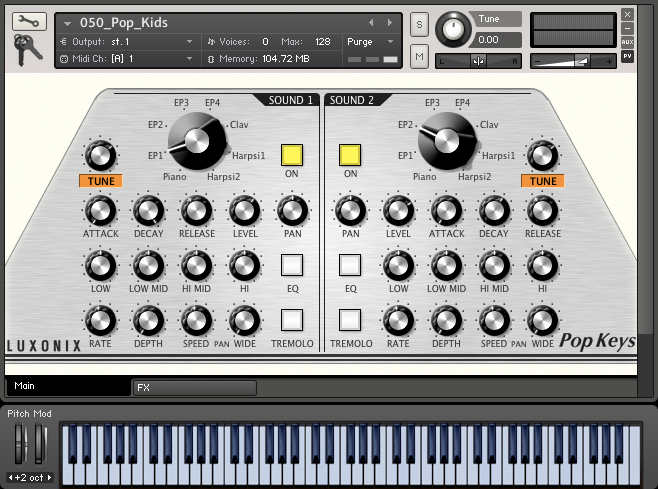The height and width of the screenshot is (489, 658).
Task: Enable Sound 1 TREMOLO switch
Action: pos(292,320)
